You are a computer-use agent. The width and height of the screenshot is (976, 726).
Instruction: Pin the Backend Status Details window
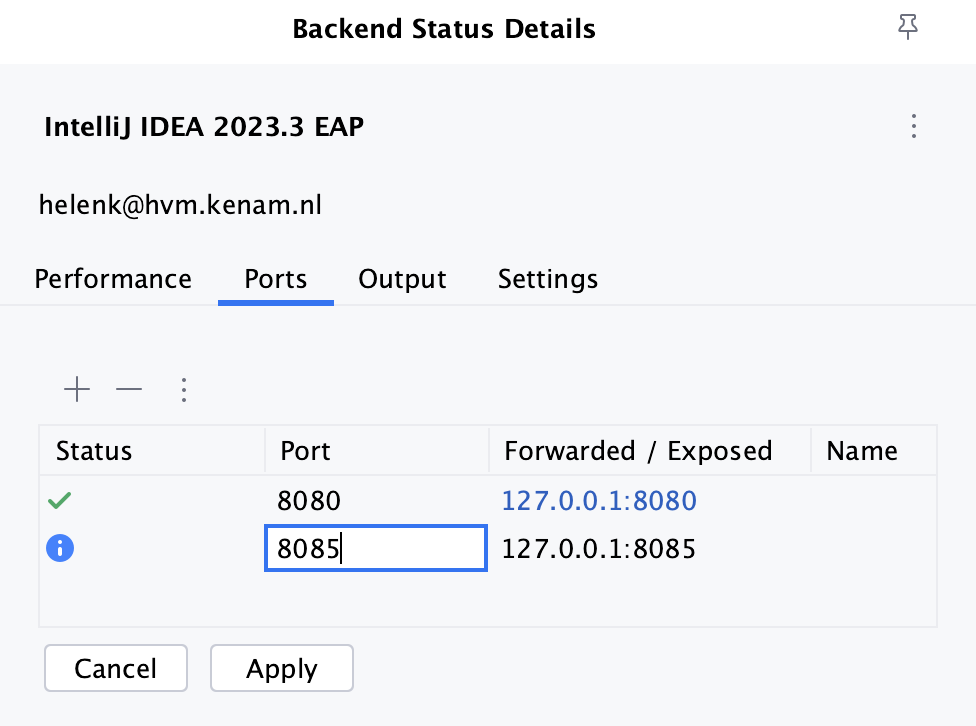[908, 27]
